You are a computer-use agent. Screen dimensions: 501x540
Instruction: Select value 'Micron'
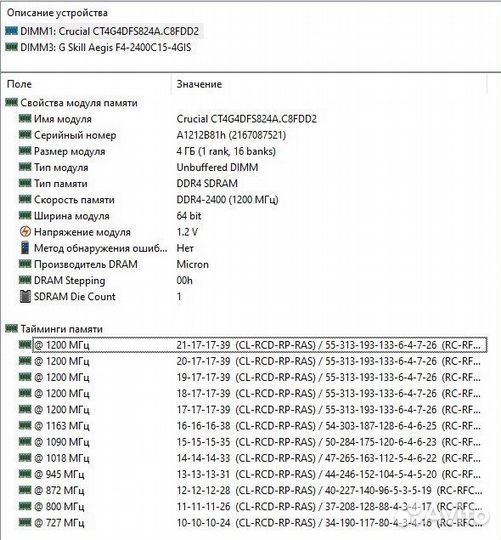pyautogui.click(x=192, y=264)
